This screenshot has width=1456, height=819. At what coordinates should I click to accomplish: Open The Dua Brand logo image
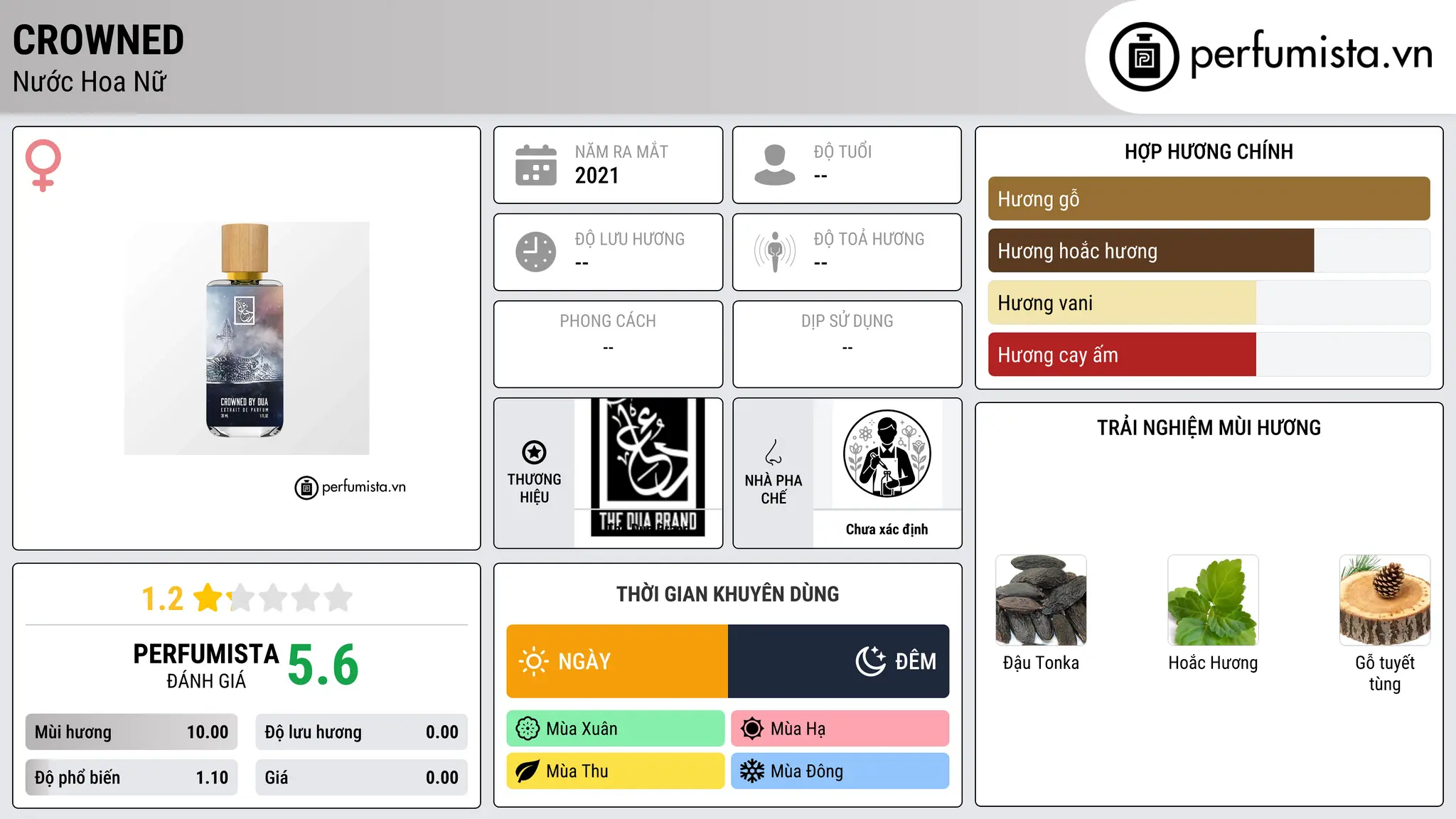coord(648,467)
